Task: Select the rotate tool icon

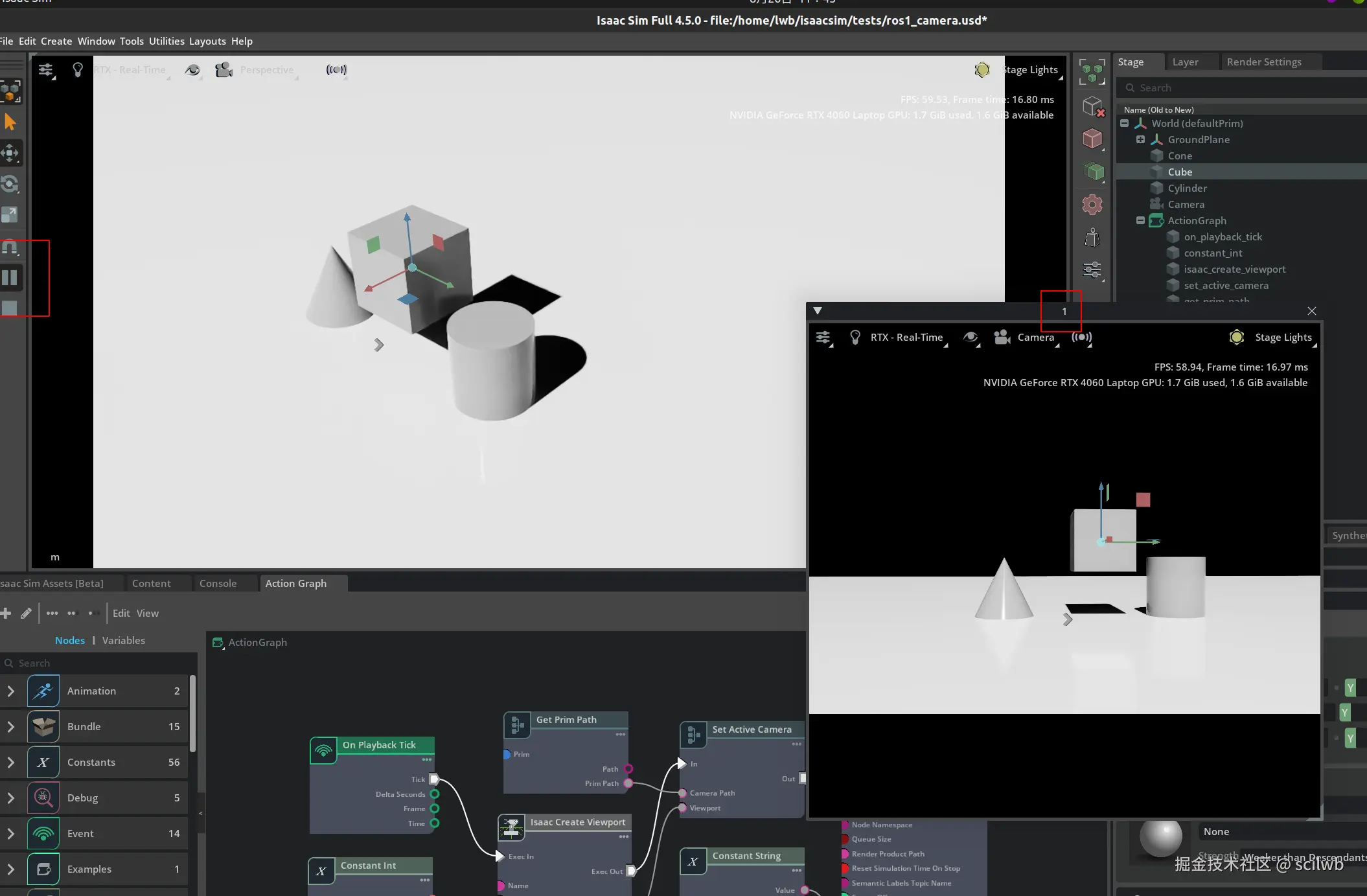Action: pyautogui.click(x=10, y=184)
